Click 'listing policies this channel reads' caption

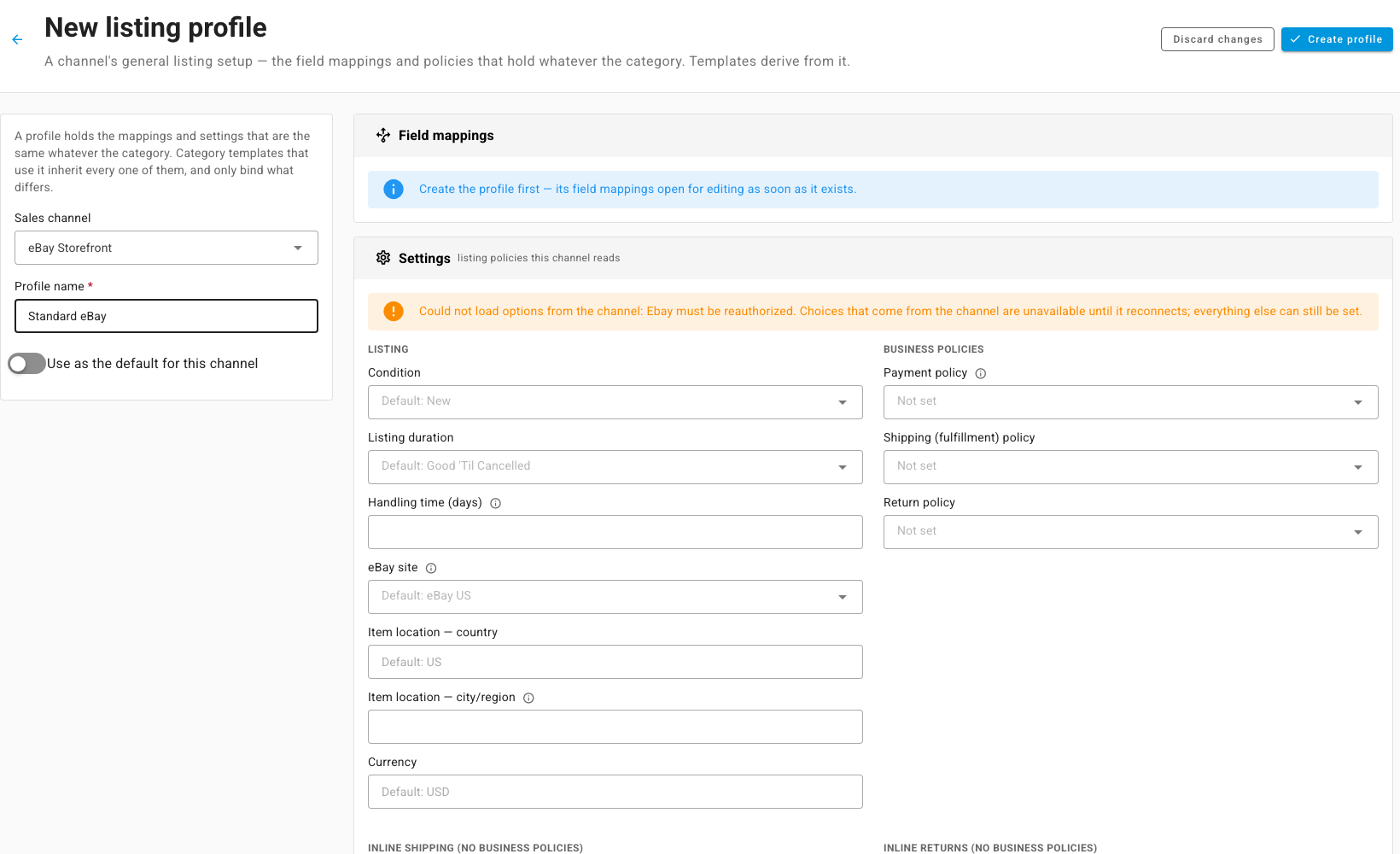click(539, 258)
